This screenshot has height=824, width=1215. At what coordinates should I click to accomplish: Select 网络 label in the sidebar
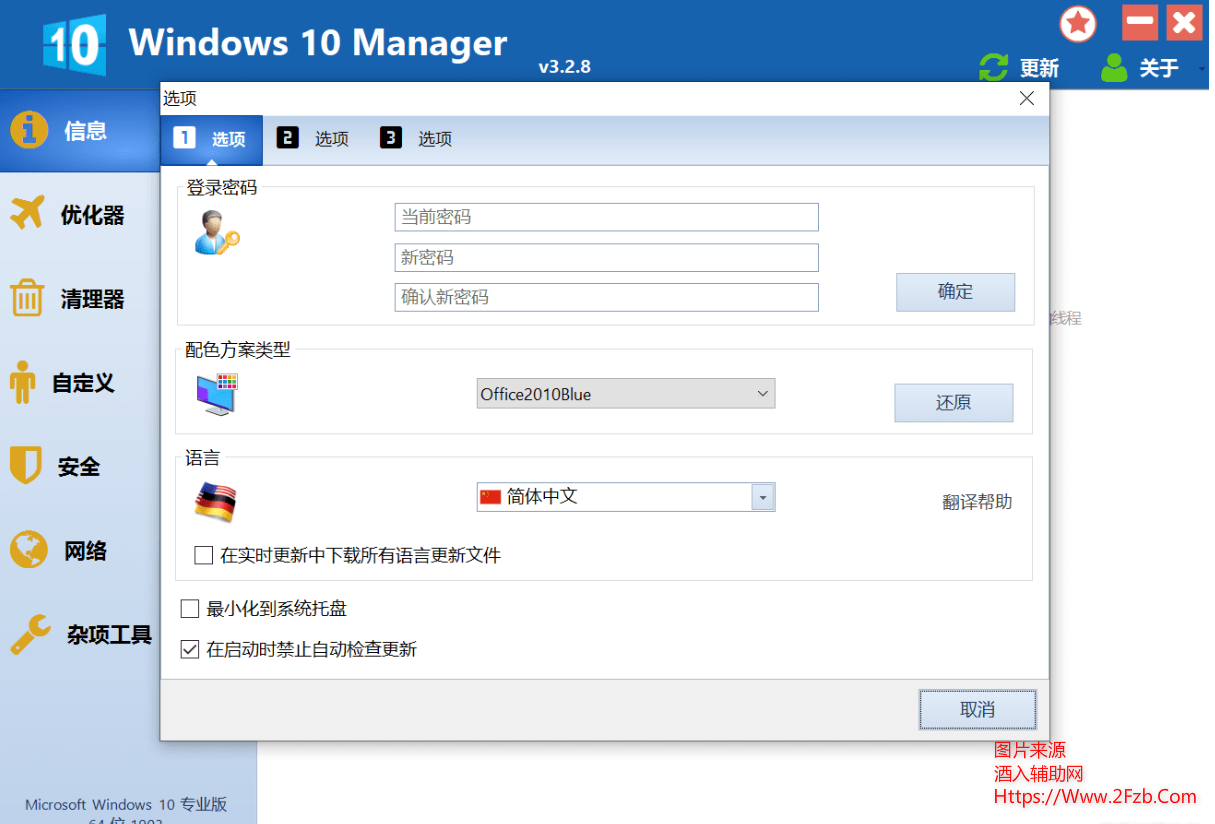point(85,551)
